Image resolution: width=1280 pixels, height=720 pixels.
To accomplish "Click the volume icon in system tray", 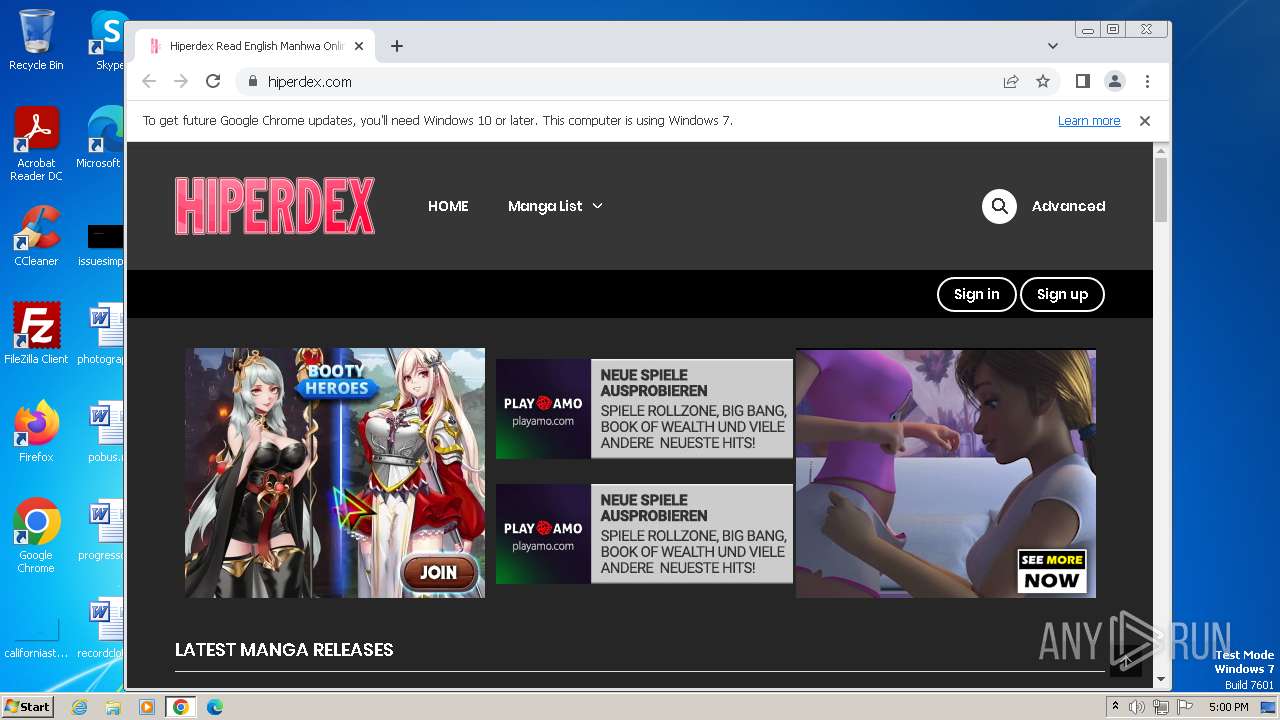I will pyautogui.click(x=1137, y=707).
